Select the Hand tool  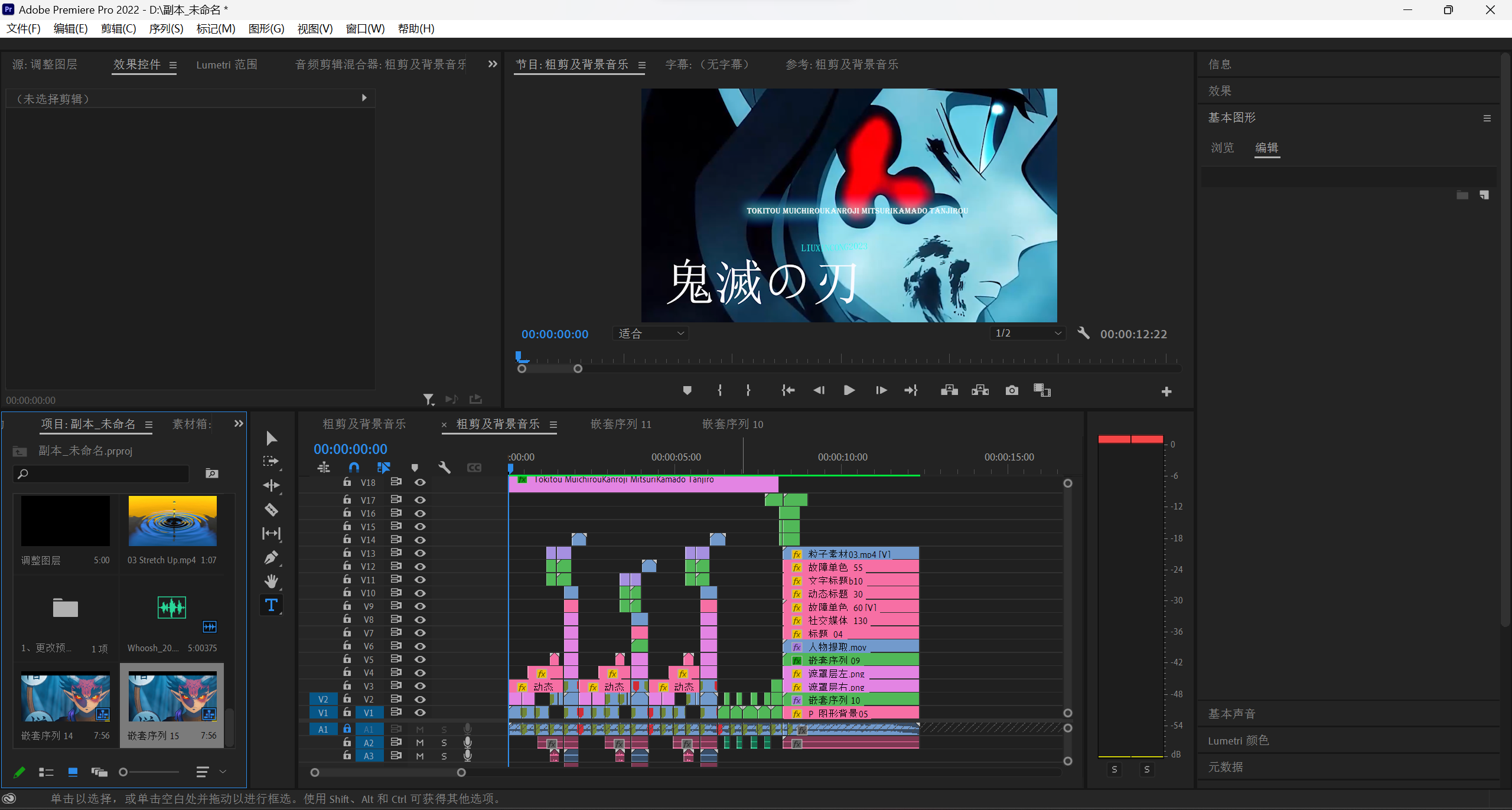271,582
